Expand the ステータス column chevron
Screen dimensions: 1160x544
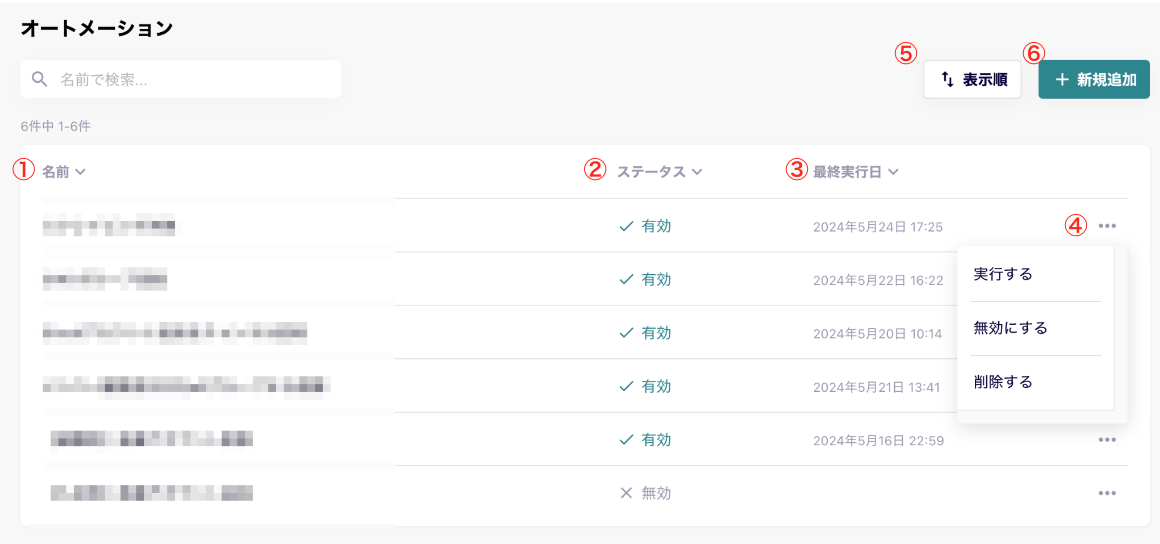point(697,172)
